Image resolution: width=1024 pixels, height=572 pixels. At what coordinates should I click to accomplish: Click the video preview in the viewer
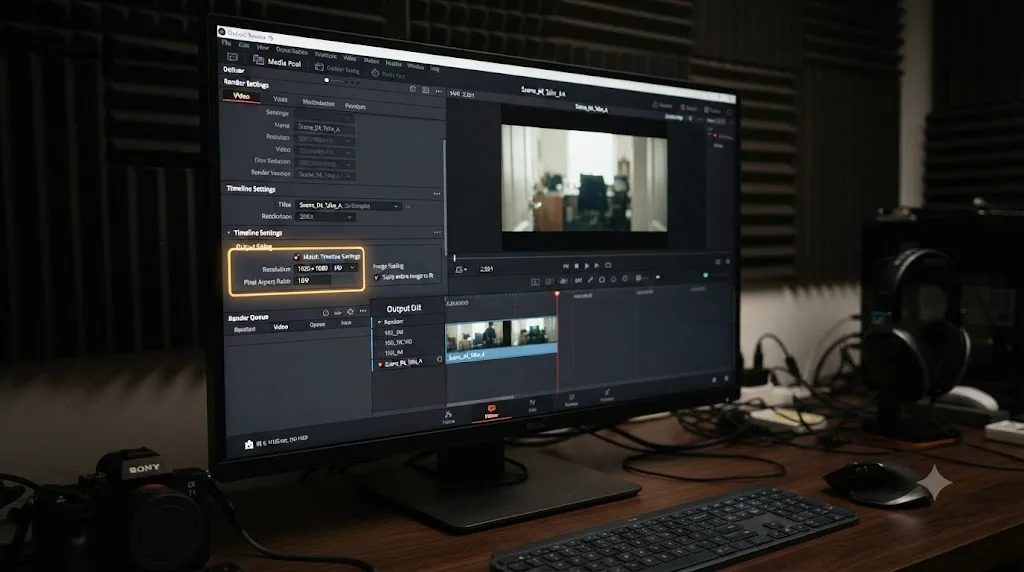point(584,178)
